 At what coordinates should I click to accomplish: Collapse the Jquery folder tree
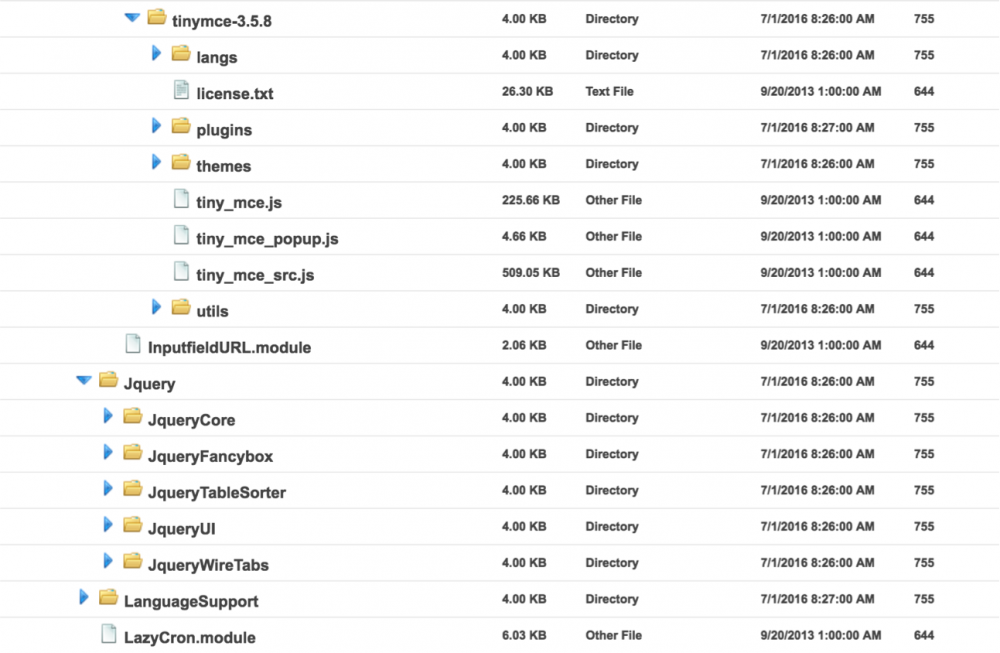[83, 380]
